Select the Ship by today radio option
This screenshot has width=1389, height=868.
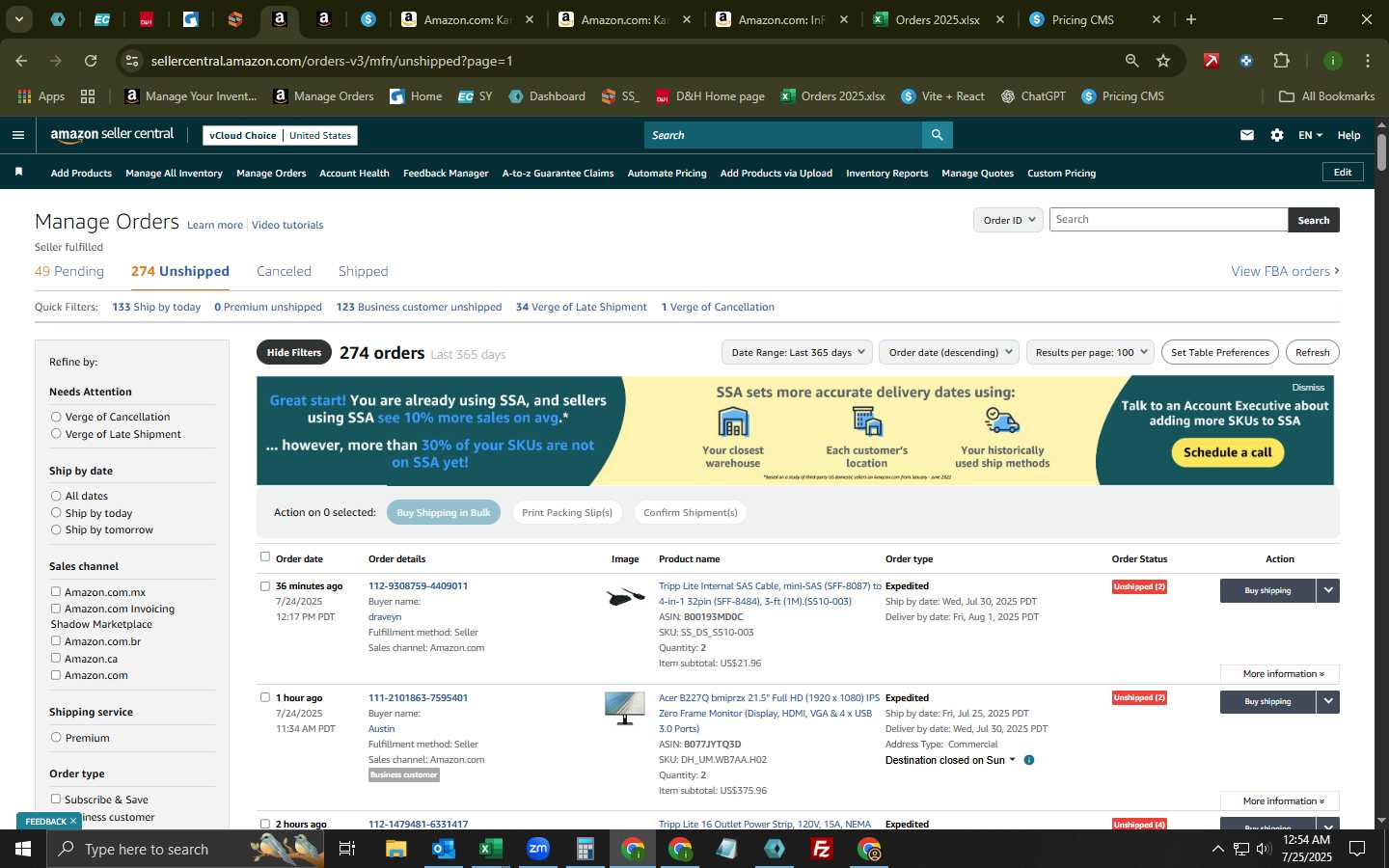coord(56,512)
